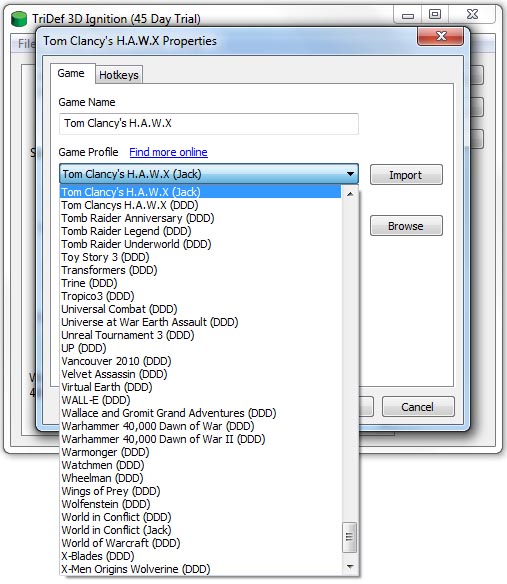507x584 pixels.
Task: Pick Trine (DDD) from the list
Action: pos(201,283)
